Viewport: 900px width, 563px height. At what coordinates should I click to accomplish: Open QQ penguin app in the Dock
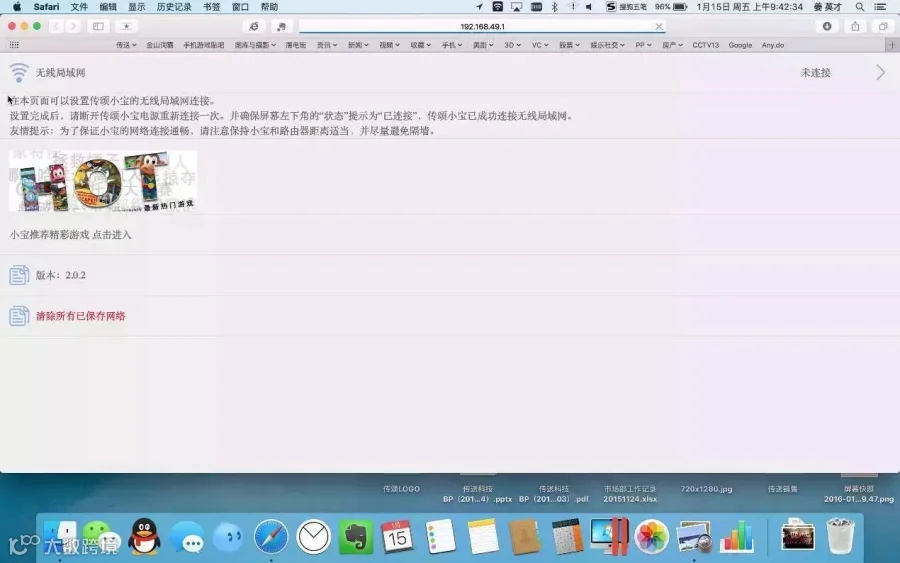143,537
